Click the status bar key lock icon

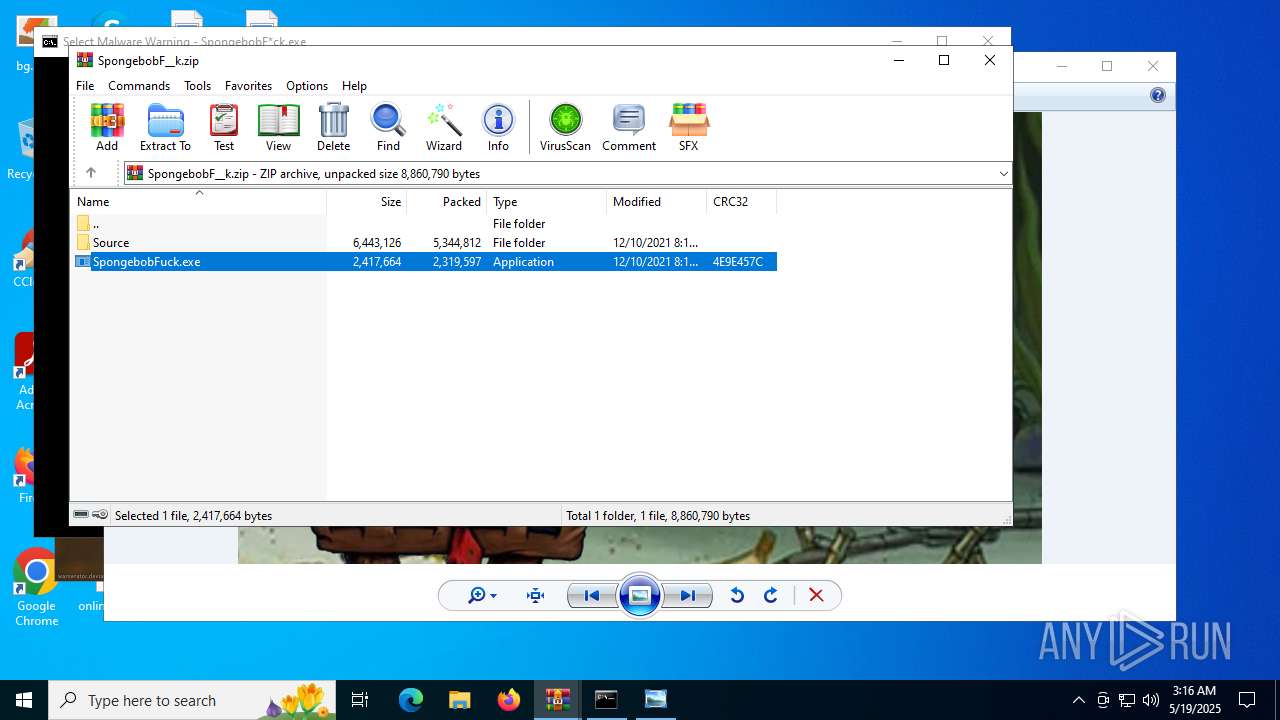100,515
